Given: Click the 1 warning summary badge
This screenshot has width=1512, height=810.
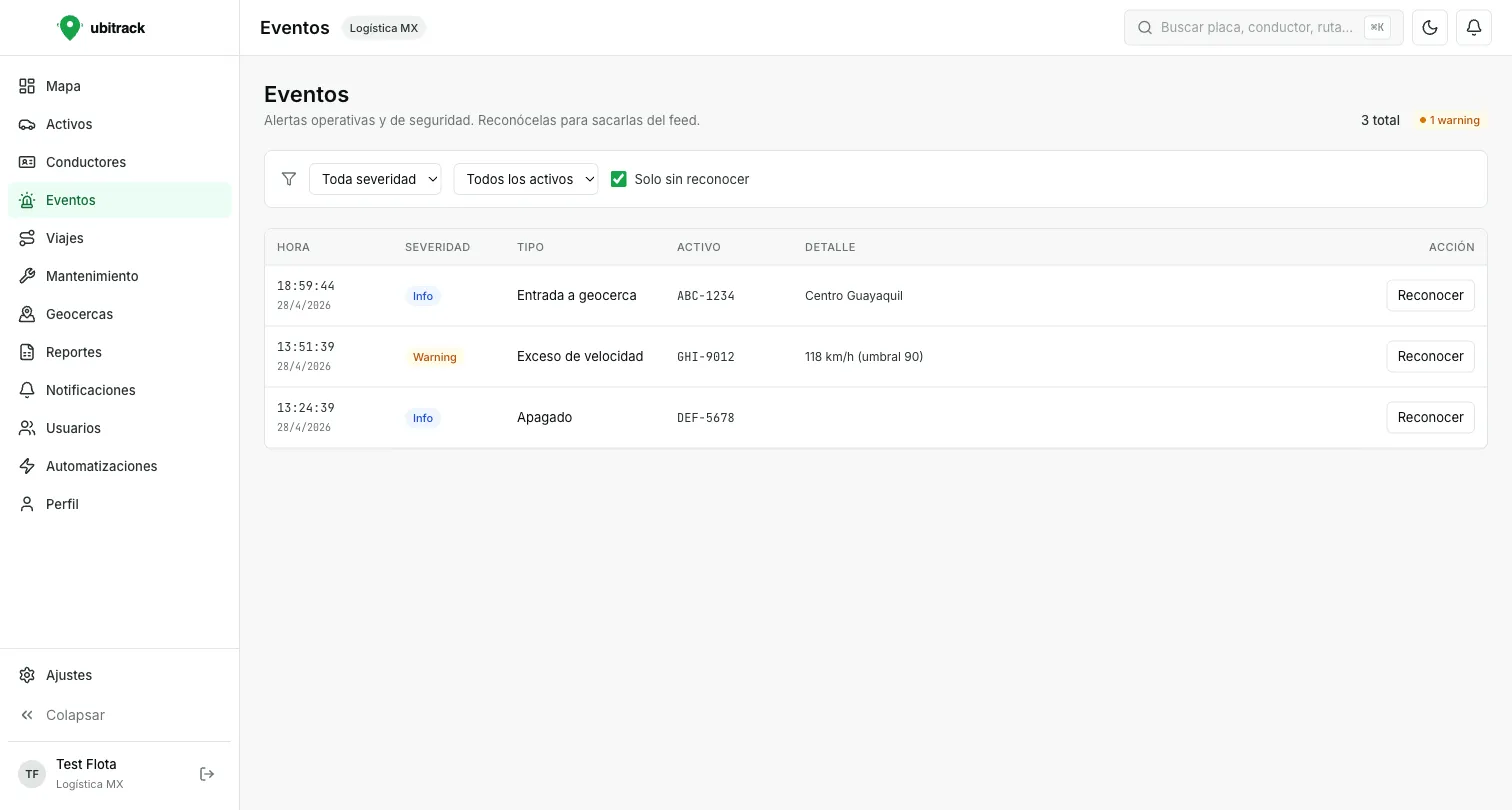Looking at the screenshot, I should click(x=1449, y=120).
